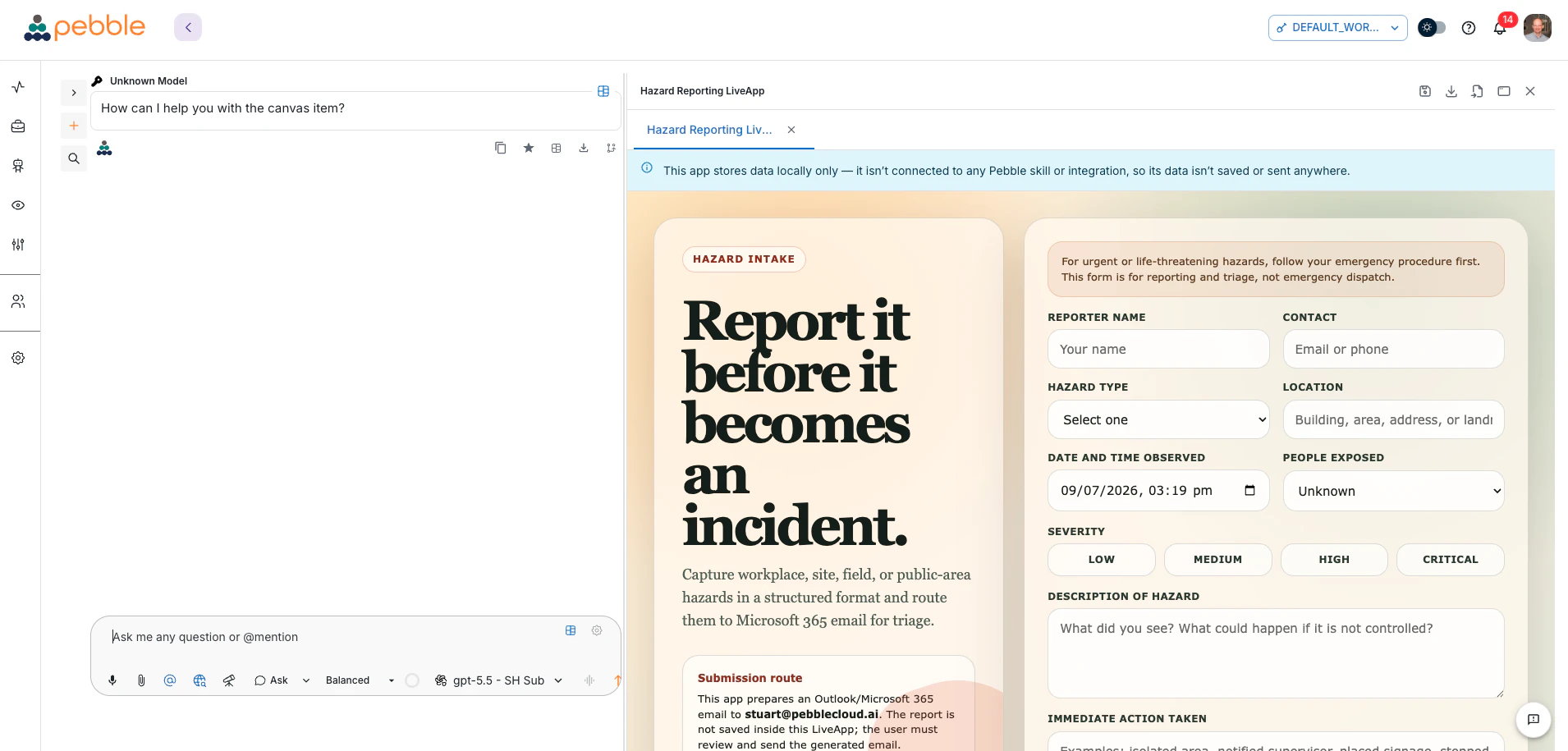The height and width of the screenshot is (751, 1568).
Task: Click the chat search magnifier icon
Action: [x=74, y=158]
